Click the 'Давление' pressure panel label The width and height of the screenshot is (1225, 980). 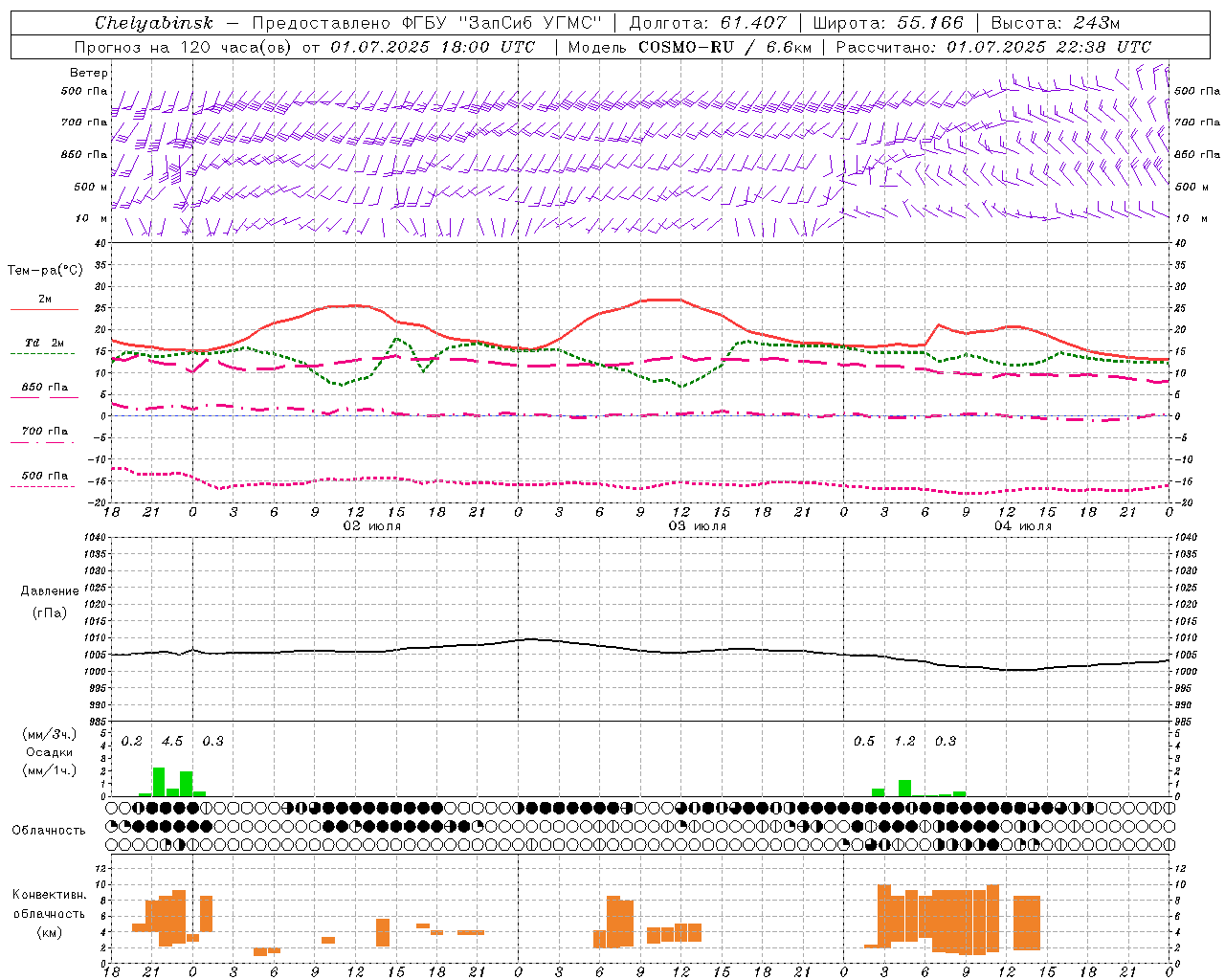click(50, 591)
